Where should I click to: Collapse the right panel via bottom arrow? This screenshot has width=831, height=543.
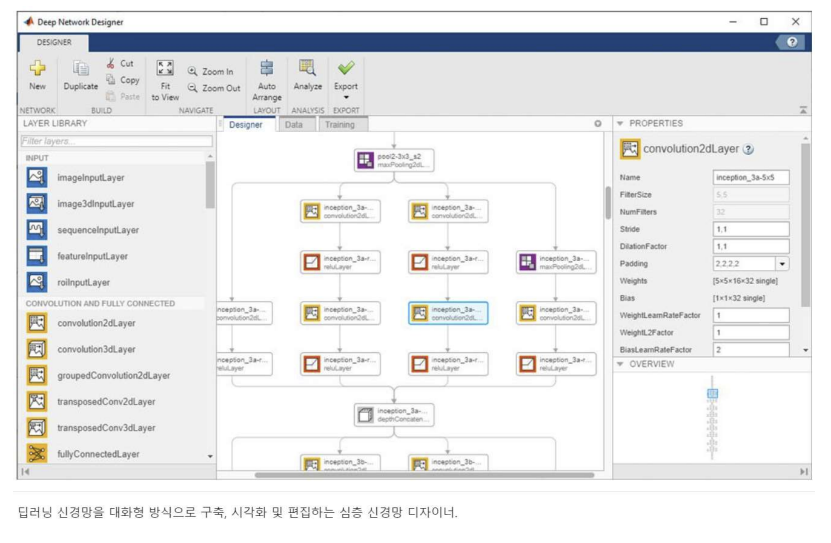point(804,471)
